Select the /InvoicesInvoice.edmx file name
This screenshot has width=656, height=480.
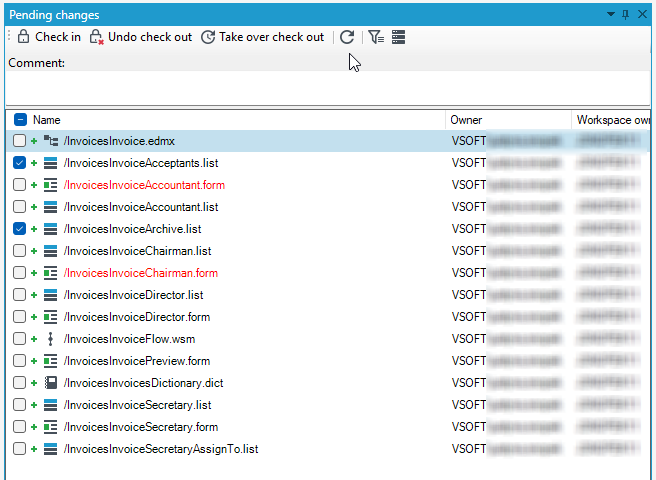tap(119, 141)
